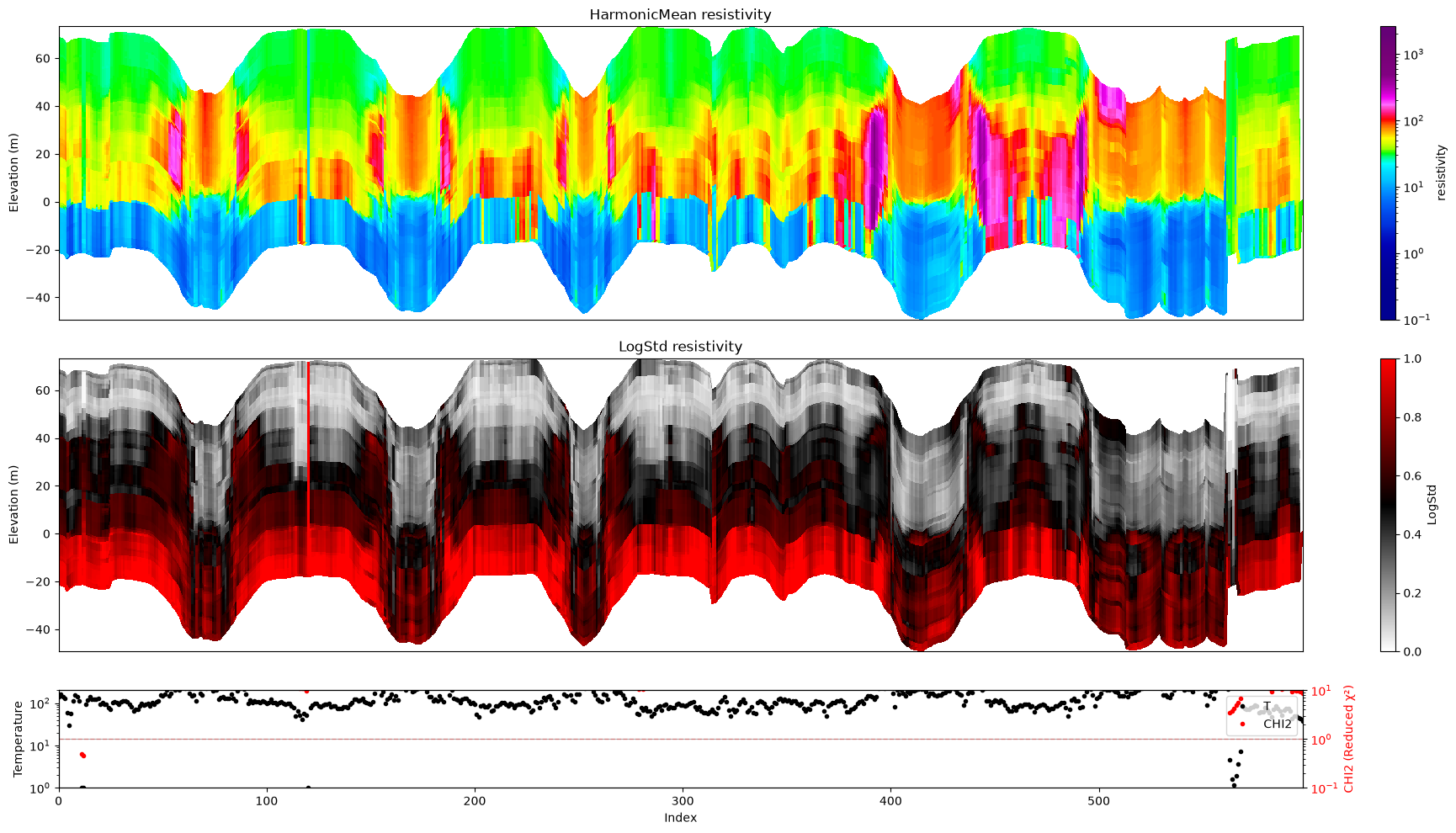1456x833 pixels.
Task: Click the 0.6 tick on LogStd colorbar
Action: [1412, 476]
